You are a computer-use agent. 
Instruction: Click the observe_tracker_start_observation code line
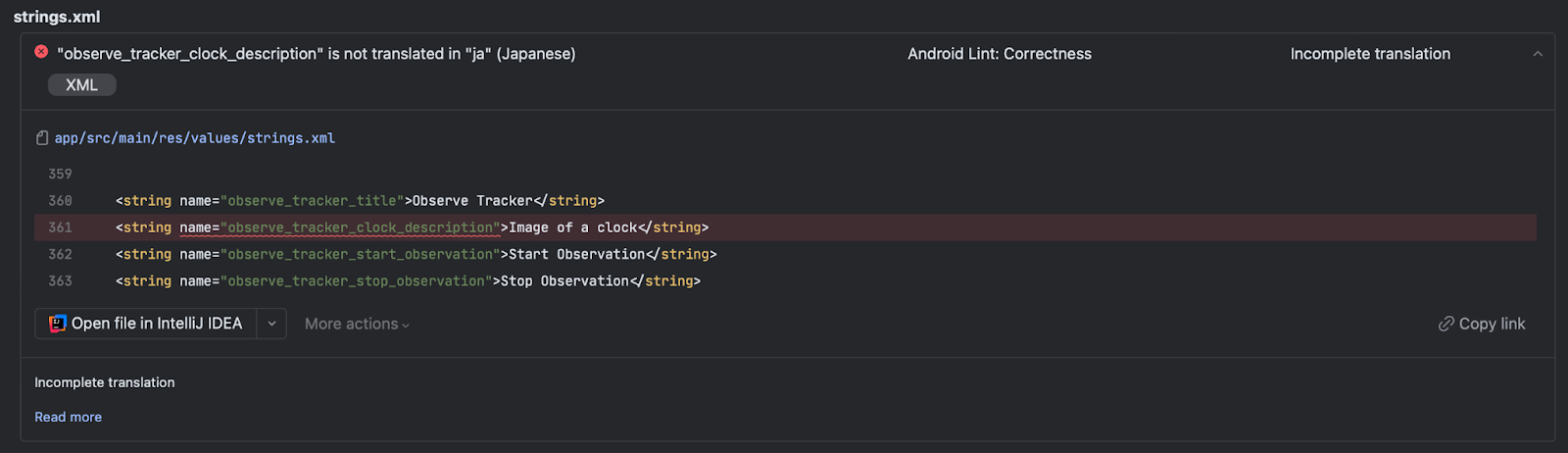click(x=416, y=254)
